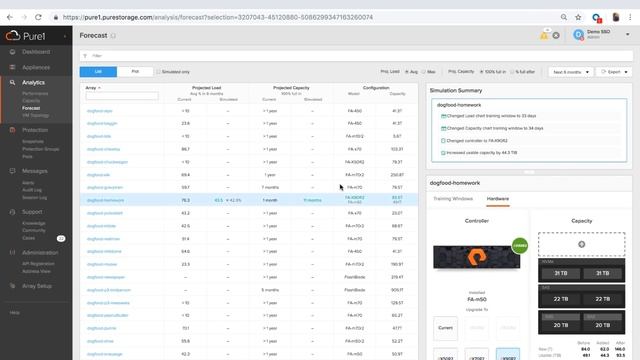Screen dimensions: 640x360
Task: Click the magnifier icon in the address bar
Action: pos(564,17)
